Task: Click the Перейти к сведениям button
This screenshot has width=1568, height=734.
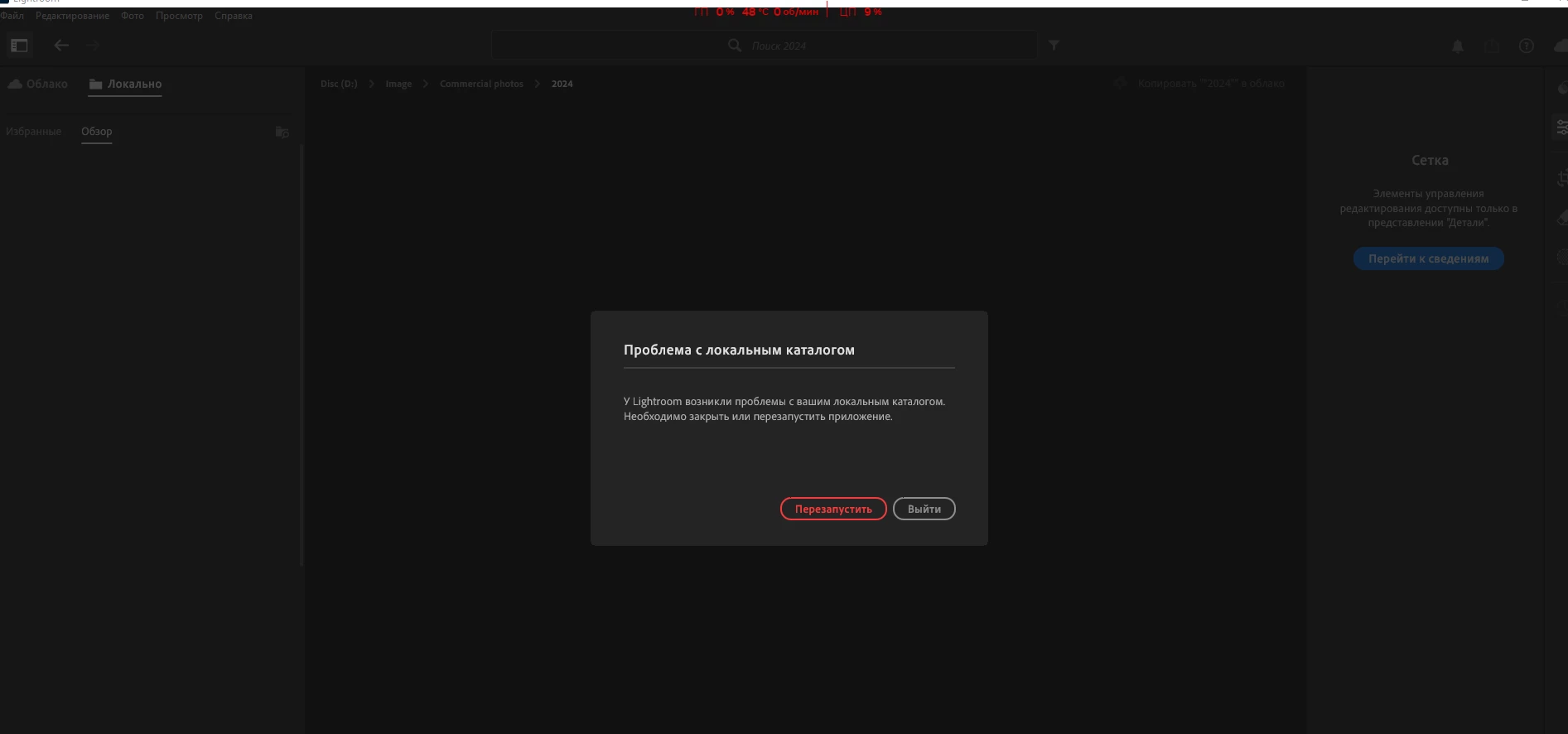Action: pyautogui.click(x=1429, y=258)
